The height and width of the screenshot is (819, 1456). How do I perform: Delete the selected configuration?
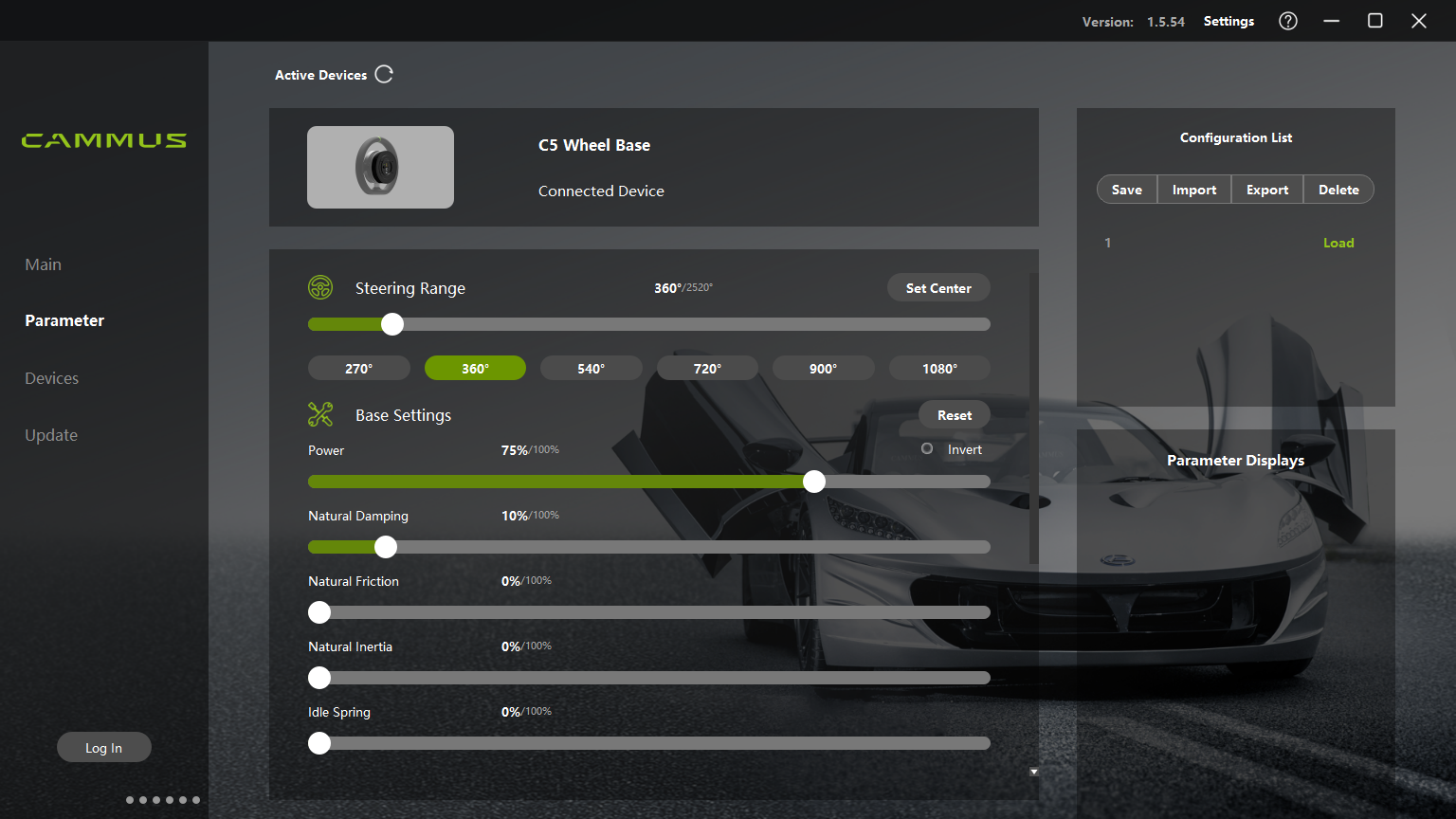[1338, 190]
